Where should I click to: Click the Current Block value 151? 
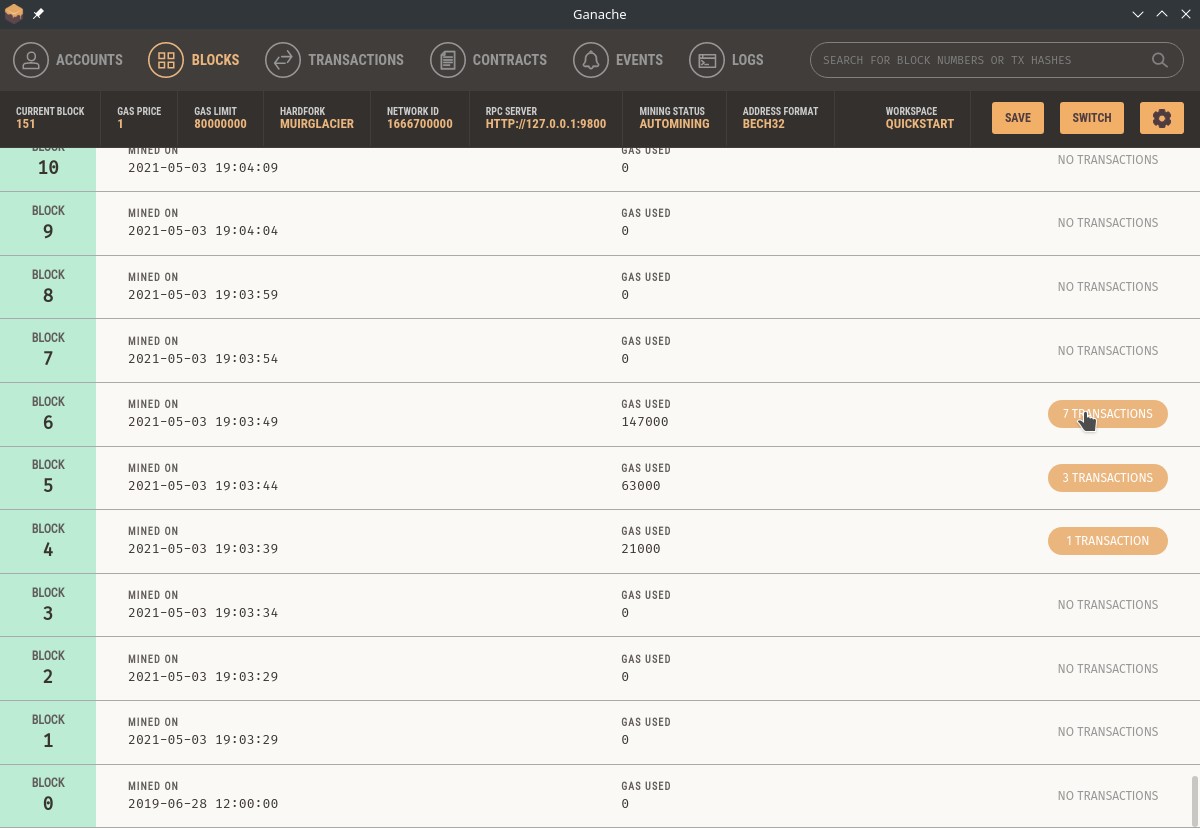26,124
